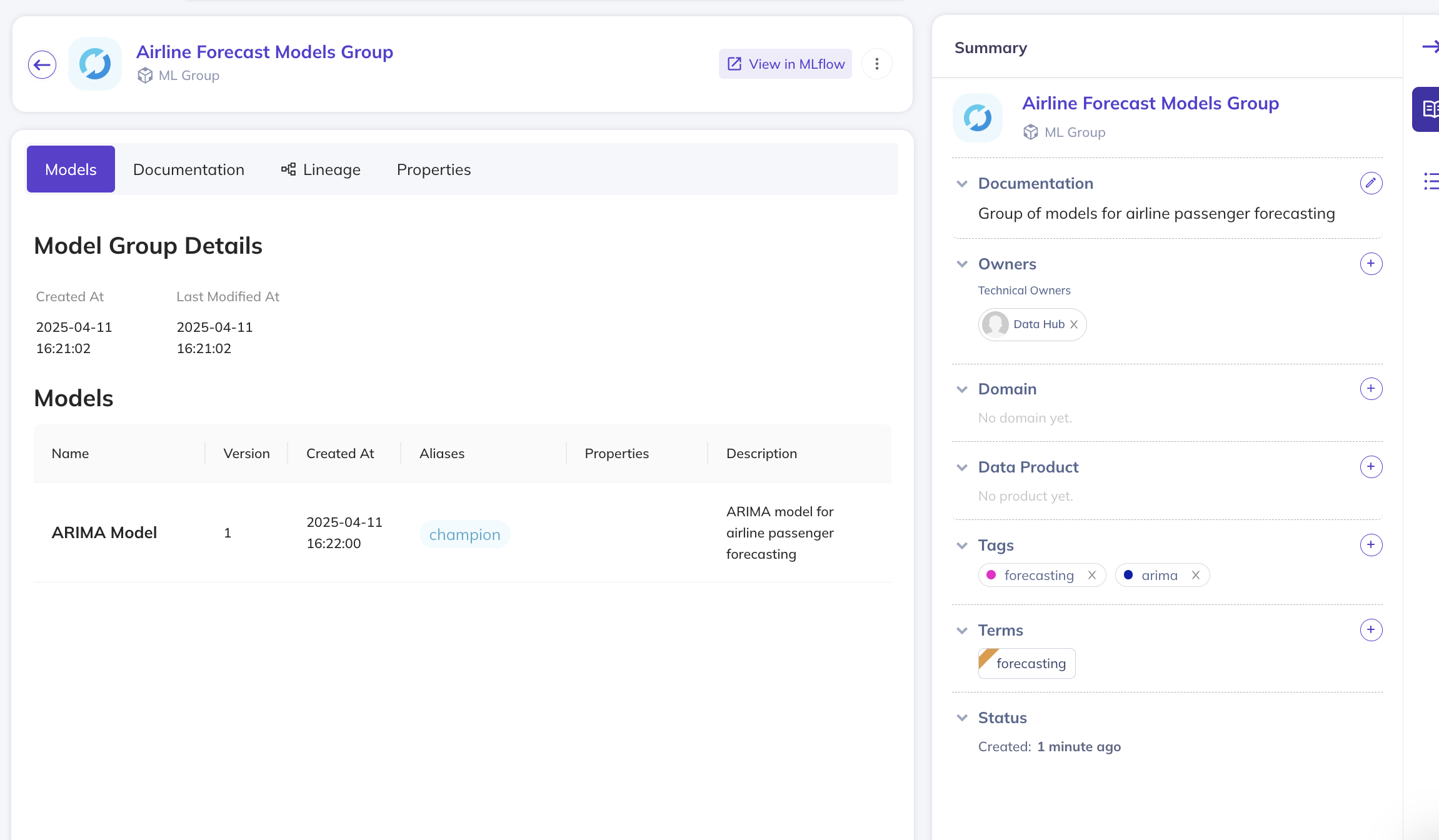This screenshot has width=1439, height=840.
Task: Open the Properties tab
Action: (433, 169)
